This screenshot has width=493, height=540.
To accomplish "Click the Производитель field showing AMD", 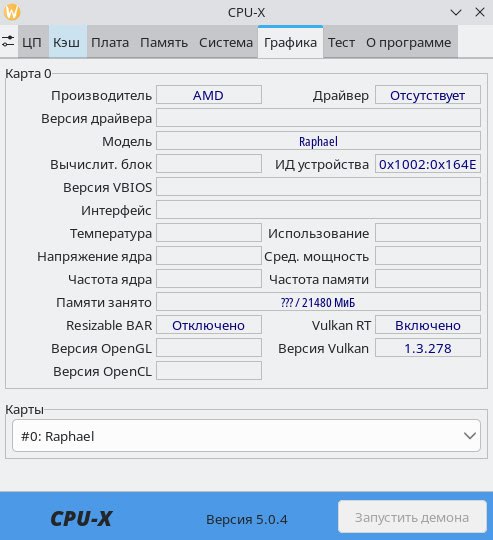I will (x=209, y=95).
